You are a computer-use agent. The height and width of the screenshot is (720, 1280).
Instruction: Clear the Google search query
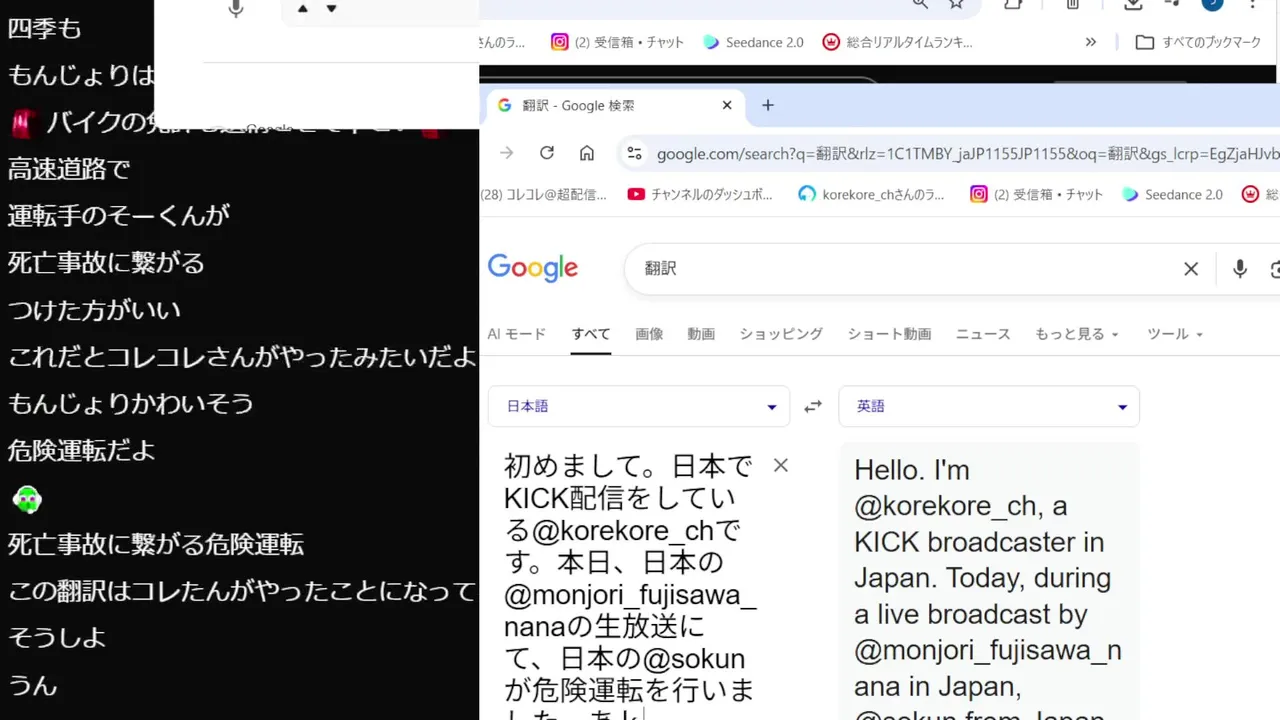tap(1191, 268)
